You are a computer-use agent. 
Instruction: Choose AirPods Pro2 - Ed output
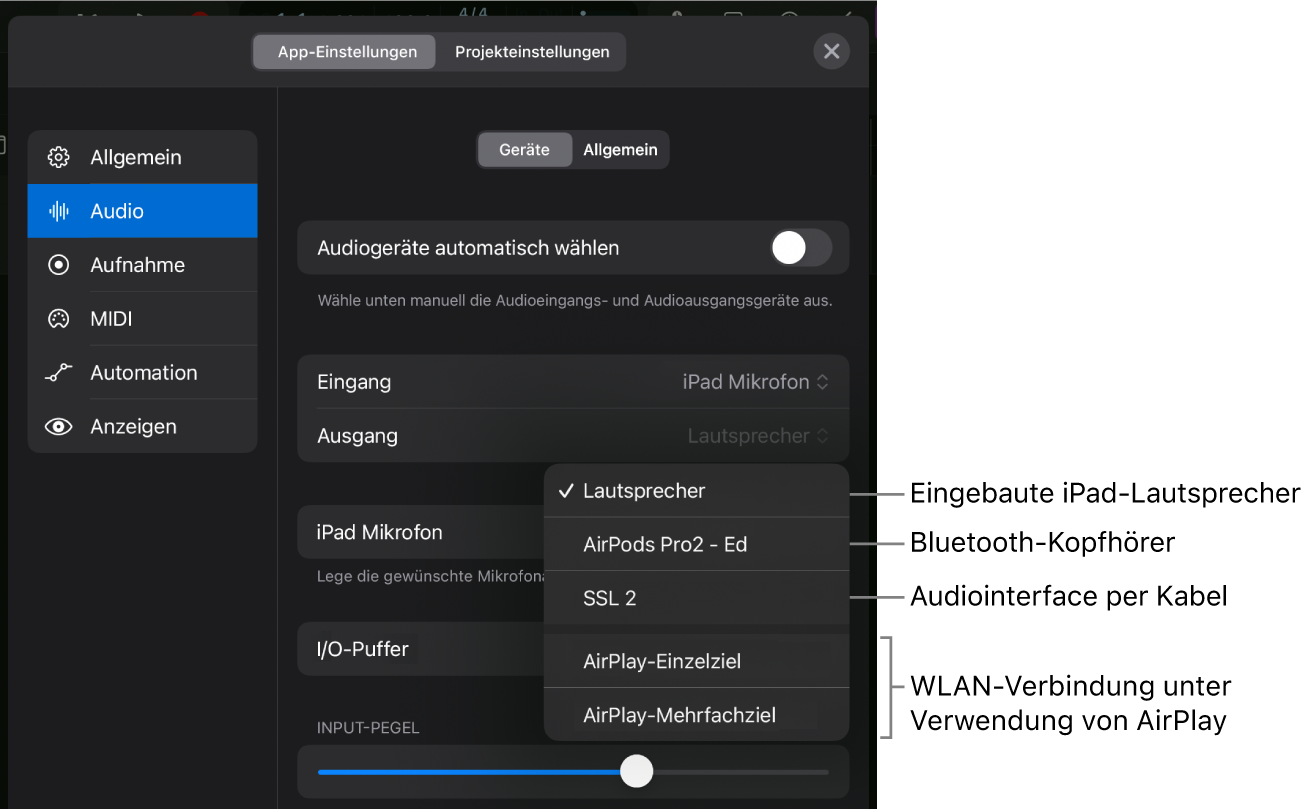click(x=696, y=545)
